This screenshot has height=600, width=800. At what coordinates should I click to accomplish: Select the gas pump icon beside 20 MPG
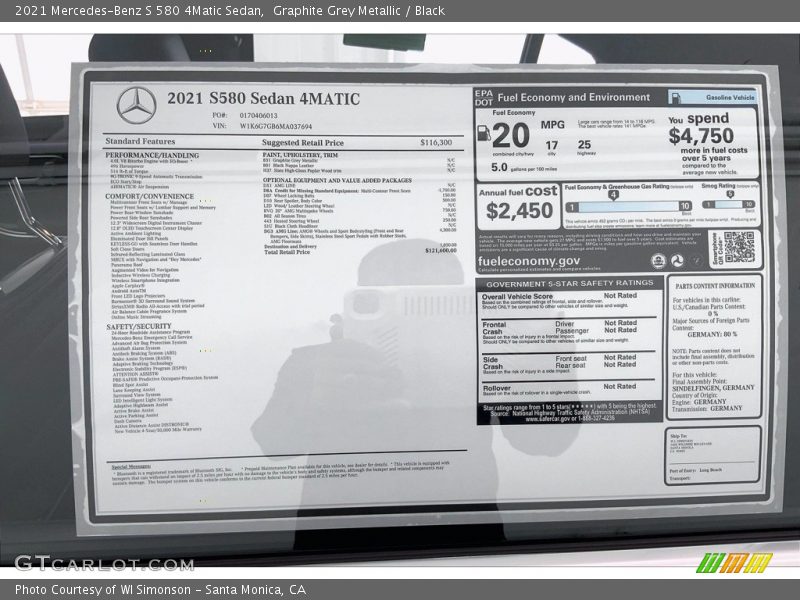(x=484, y=134)
